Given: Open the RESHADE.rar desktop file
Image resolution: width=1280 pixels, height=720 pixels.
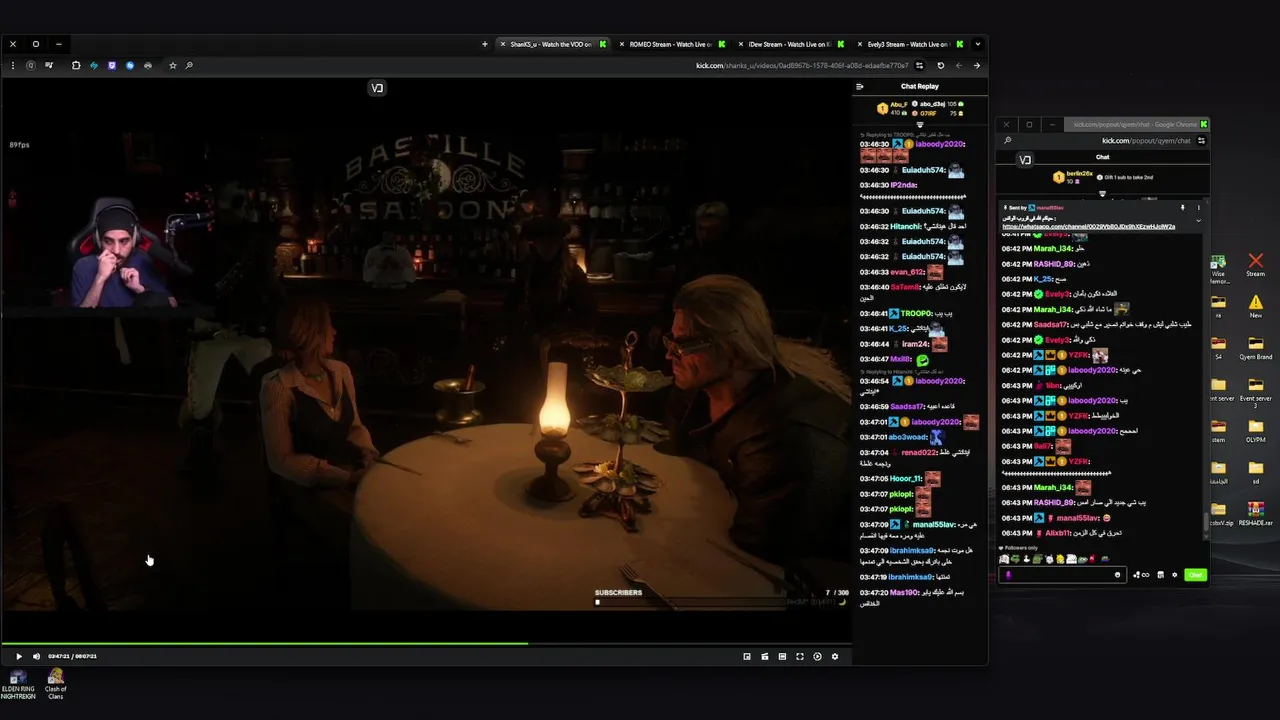Looking at the screenshot, I should tap(1255, 513).
